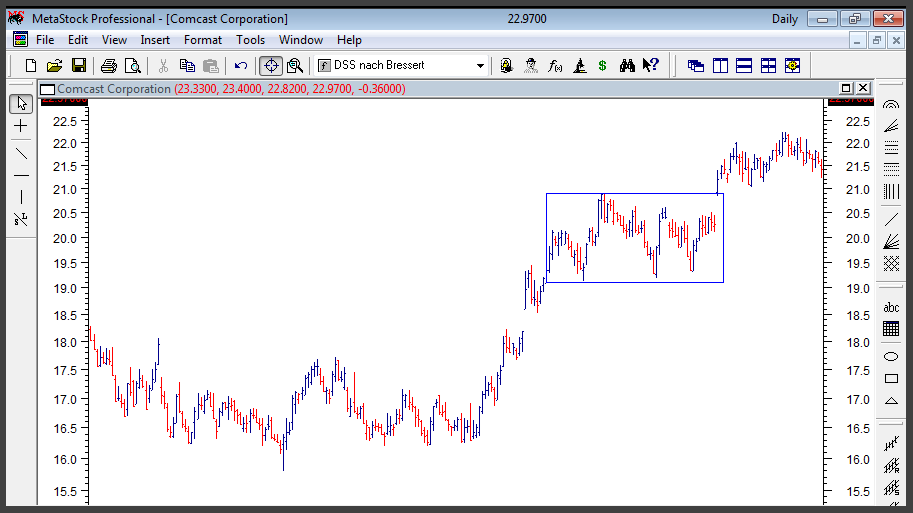Select the arrow pointer tool in left palette
The width and height of the screenshot is (913, 513).
pos(21,104)
